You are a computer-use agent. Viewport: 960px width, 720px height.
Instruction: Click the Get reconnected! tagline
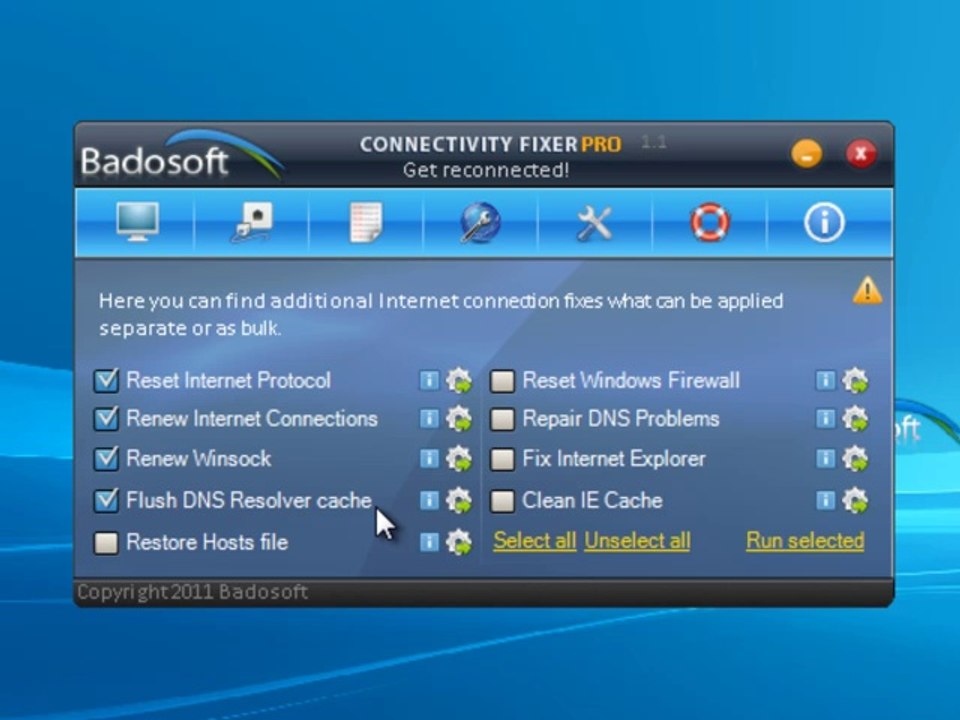(486, 170)
